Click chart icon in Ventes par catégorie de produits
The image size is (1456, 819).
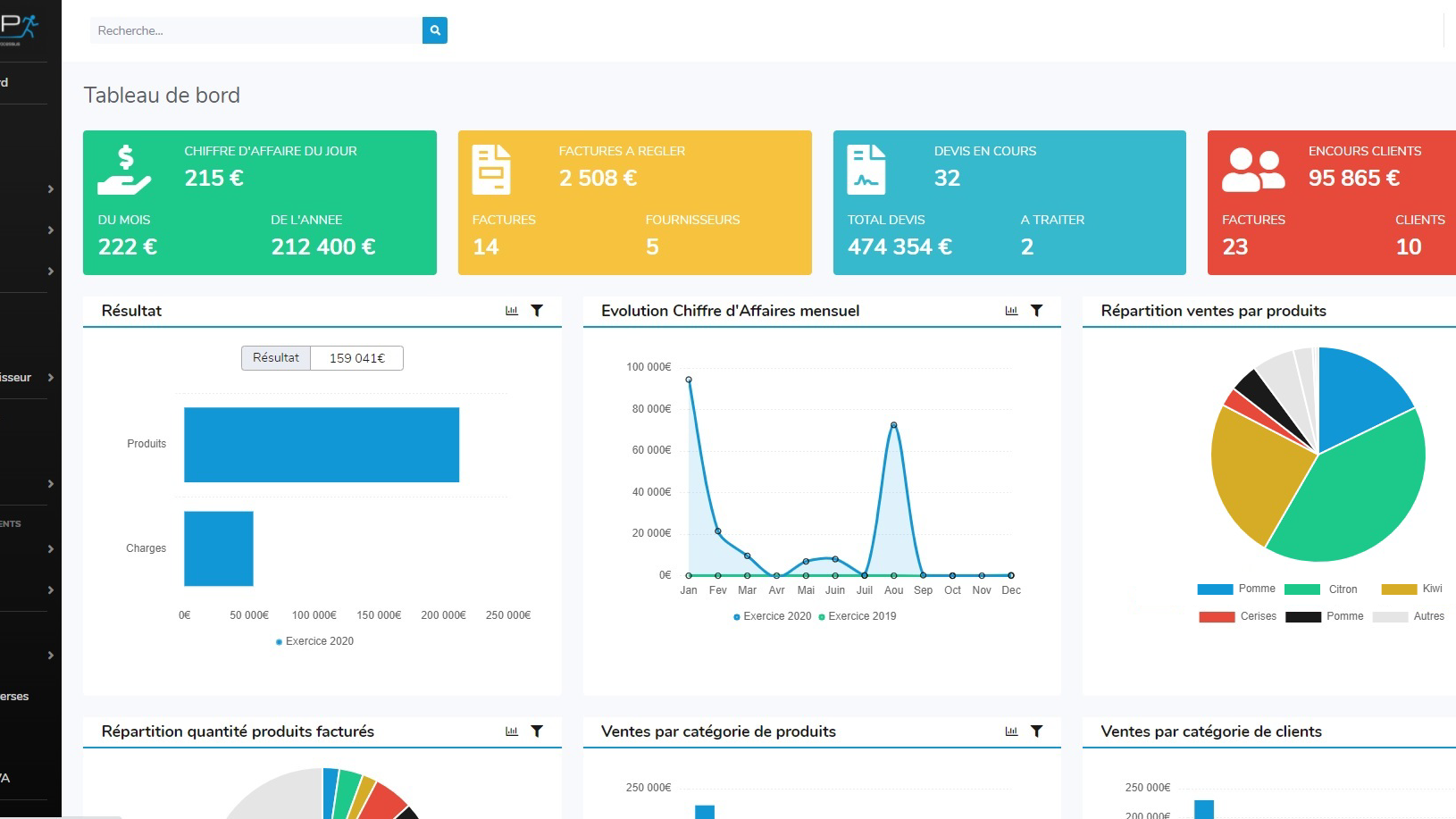click(1011, 731)
